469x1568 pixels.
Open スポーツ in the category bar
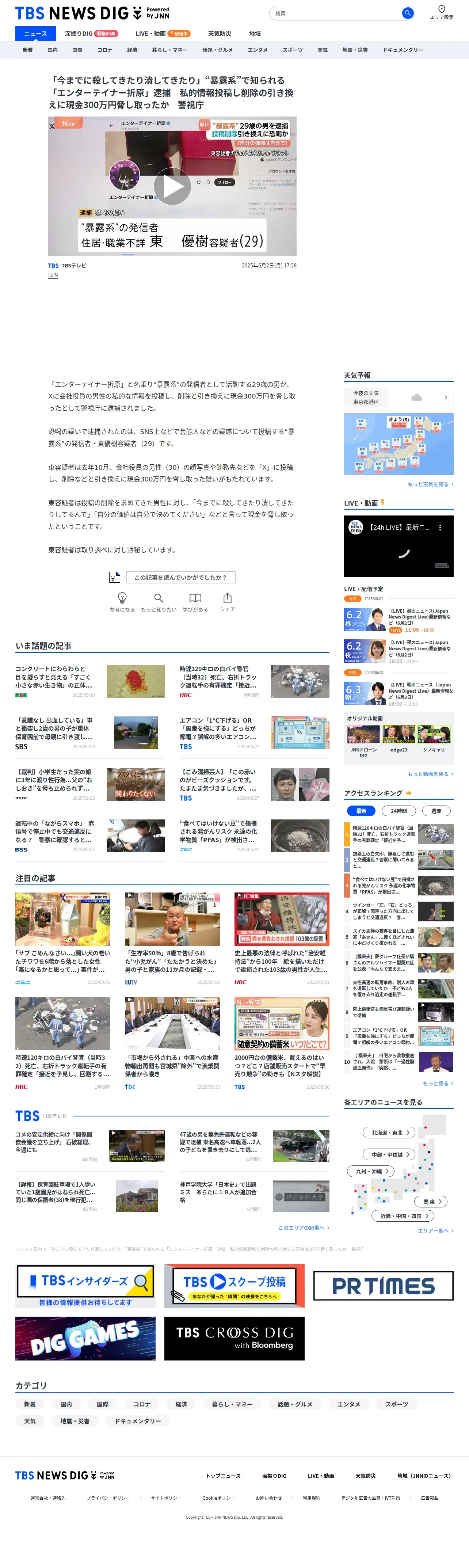coord(293,50)
